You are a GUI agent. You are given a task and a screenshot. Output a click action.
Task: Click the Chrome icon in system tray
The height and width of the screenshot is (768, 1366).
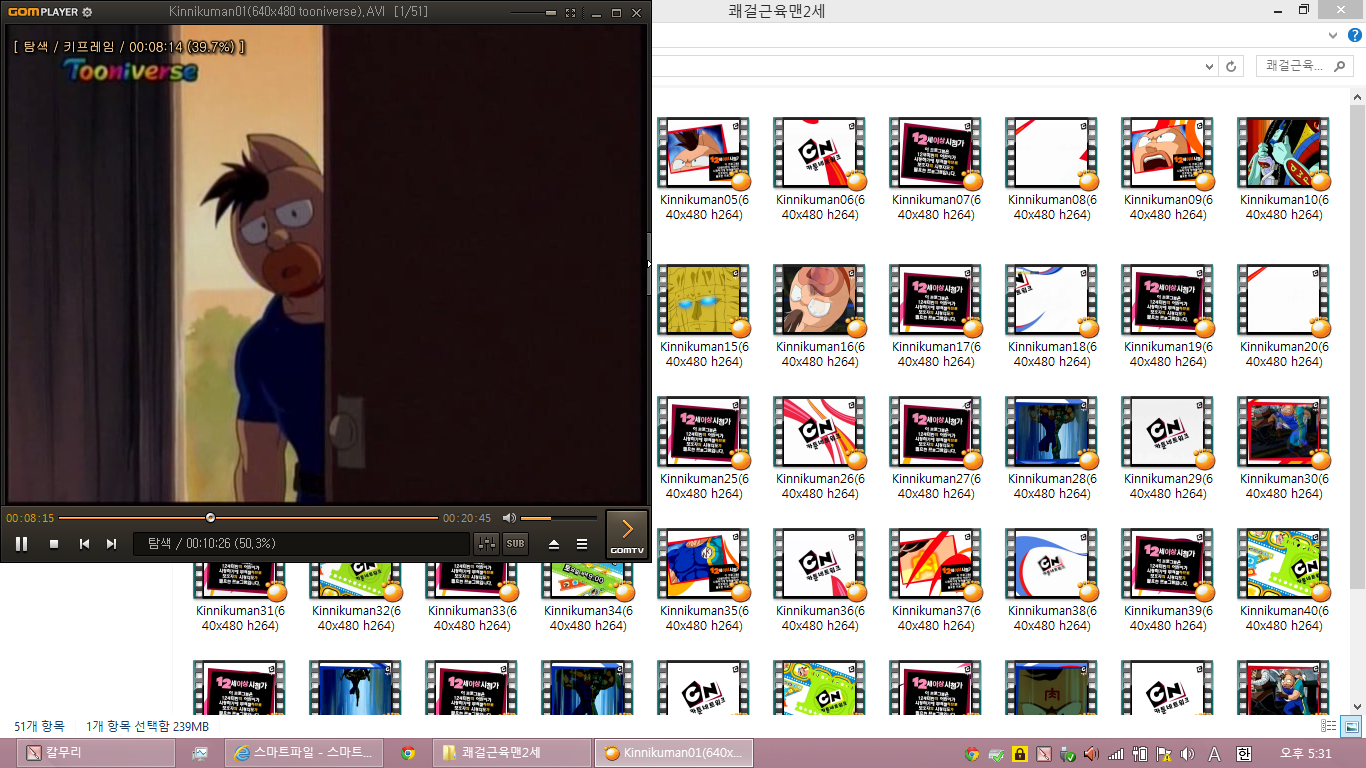click(x=972, y=754)
